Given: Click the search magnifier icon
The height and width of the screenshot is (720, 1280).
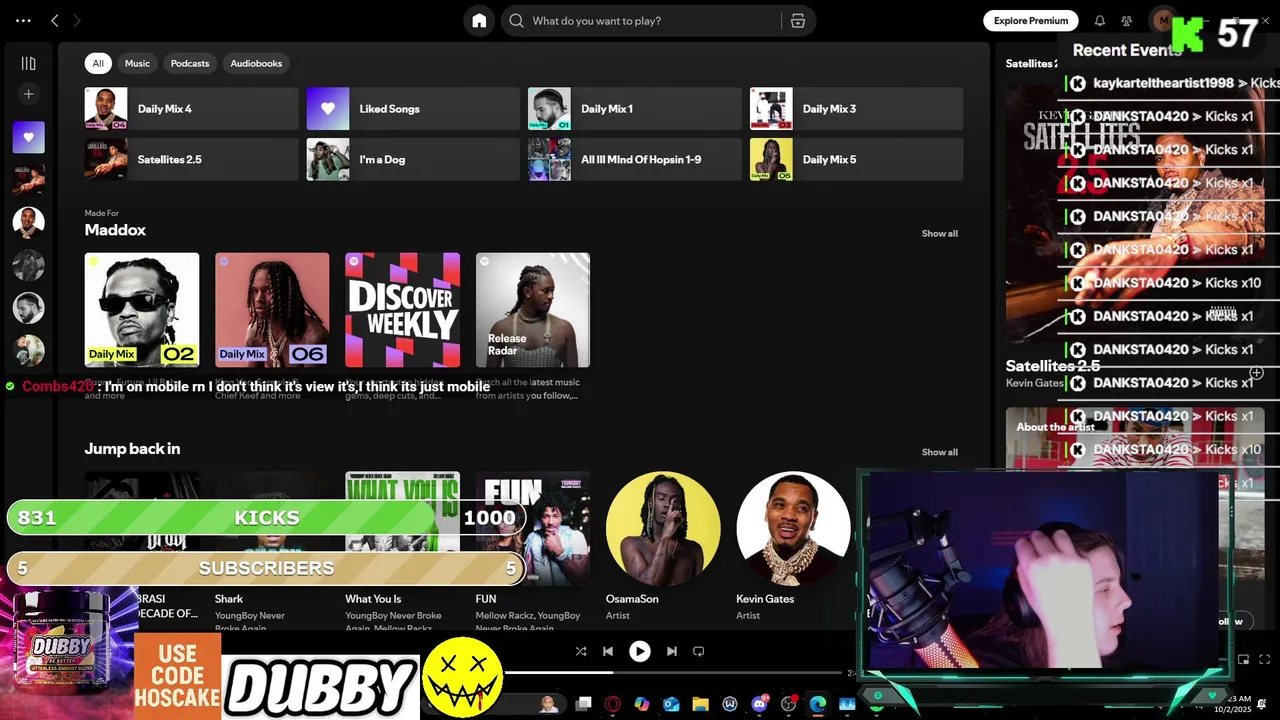Looking at the screenshot, I should 516,20.
